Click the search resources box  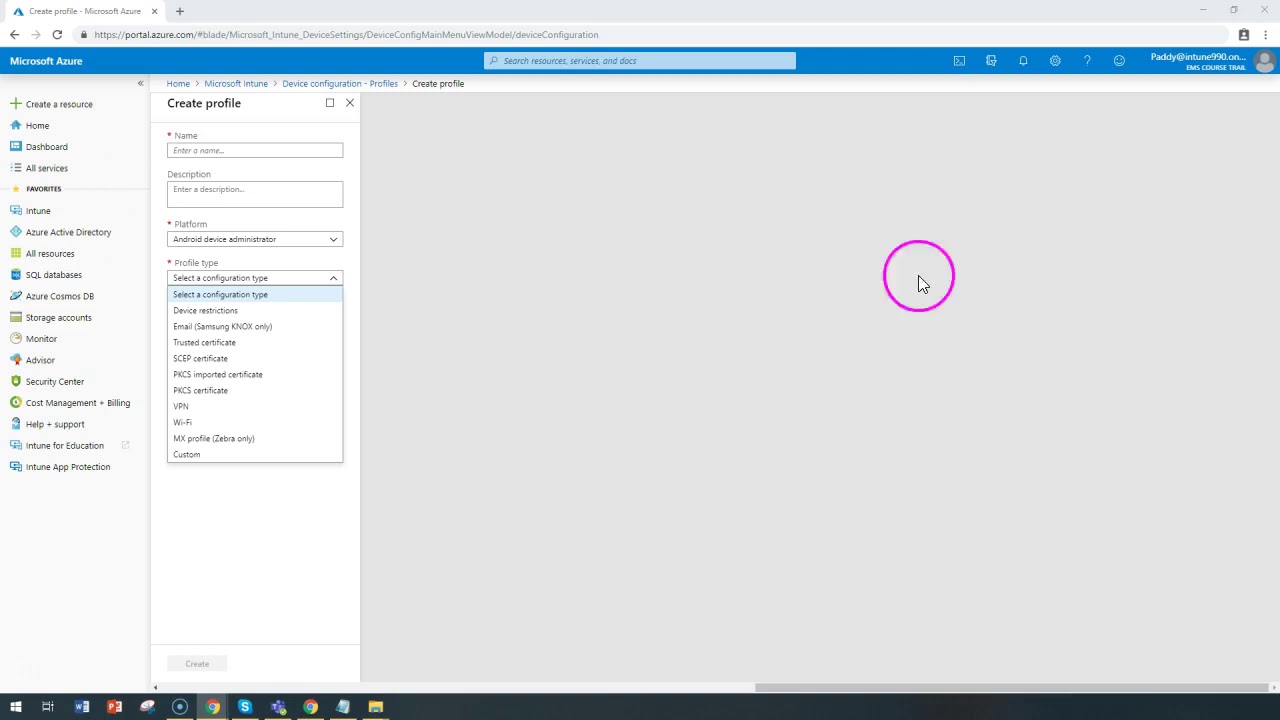click(x=640, y=61)
